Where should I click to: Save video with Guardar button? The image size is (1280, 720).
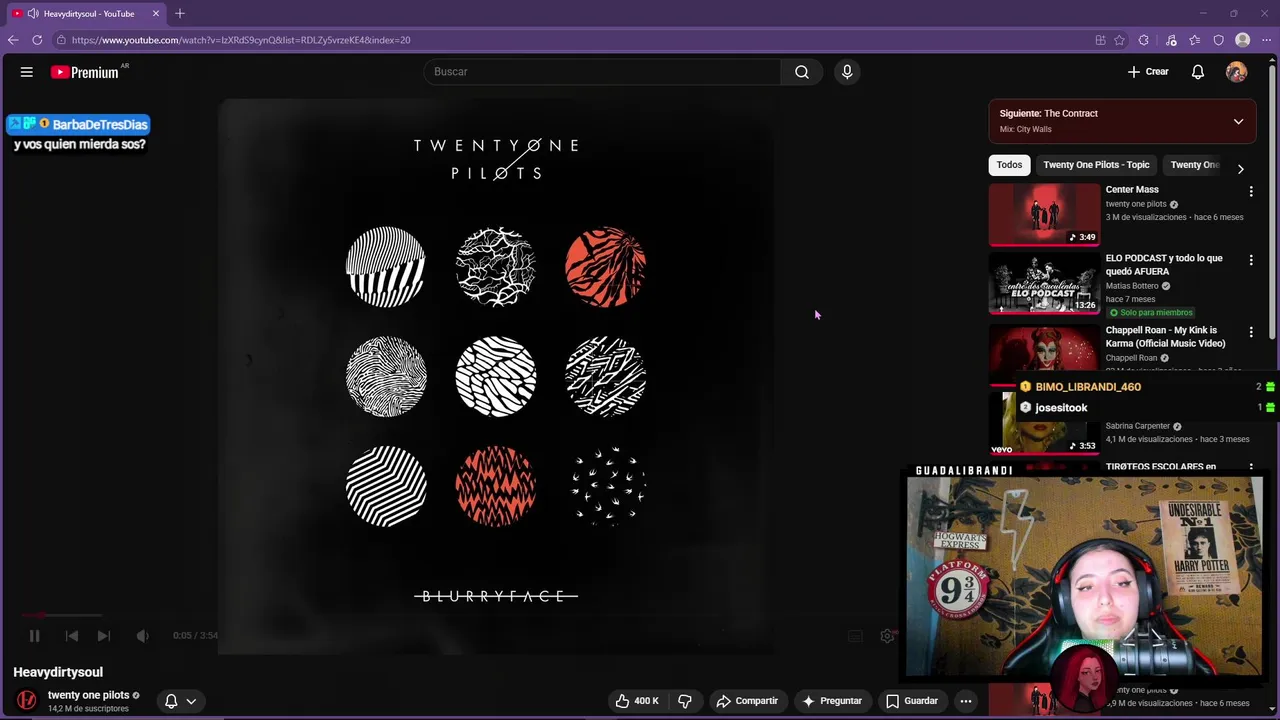912,701
